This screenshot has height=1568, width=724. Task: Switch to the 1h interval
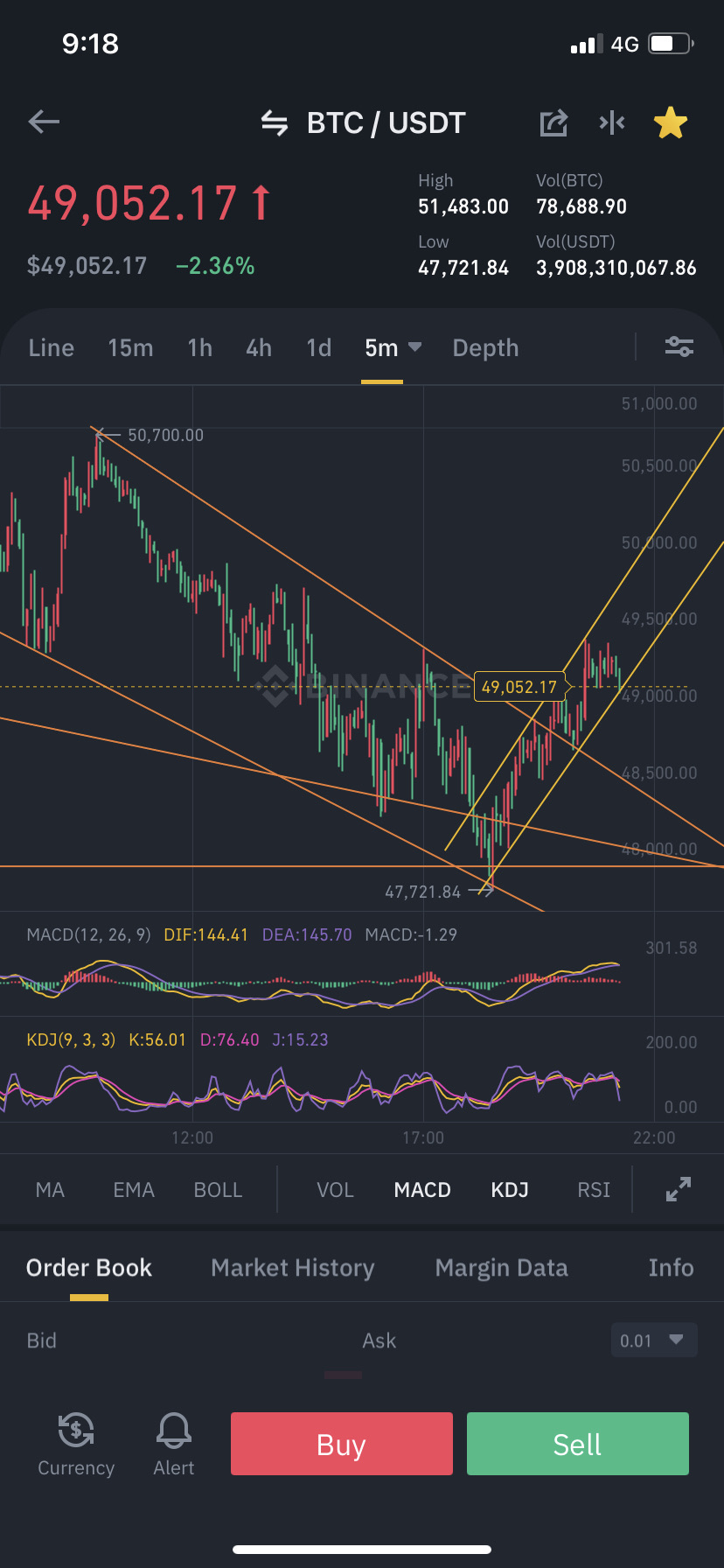click(200, 348)
